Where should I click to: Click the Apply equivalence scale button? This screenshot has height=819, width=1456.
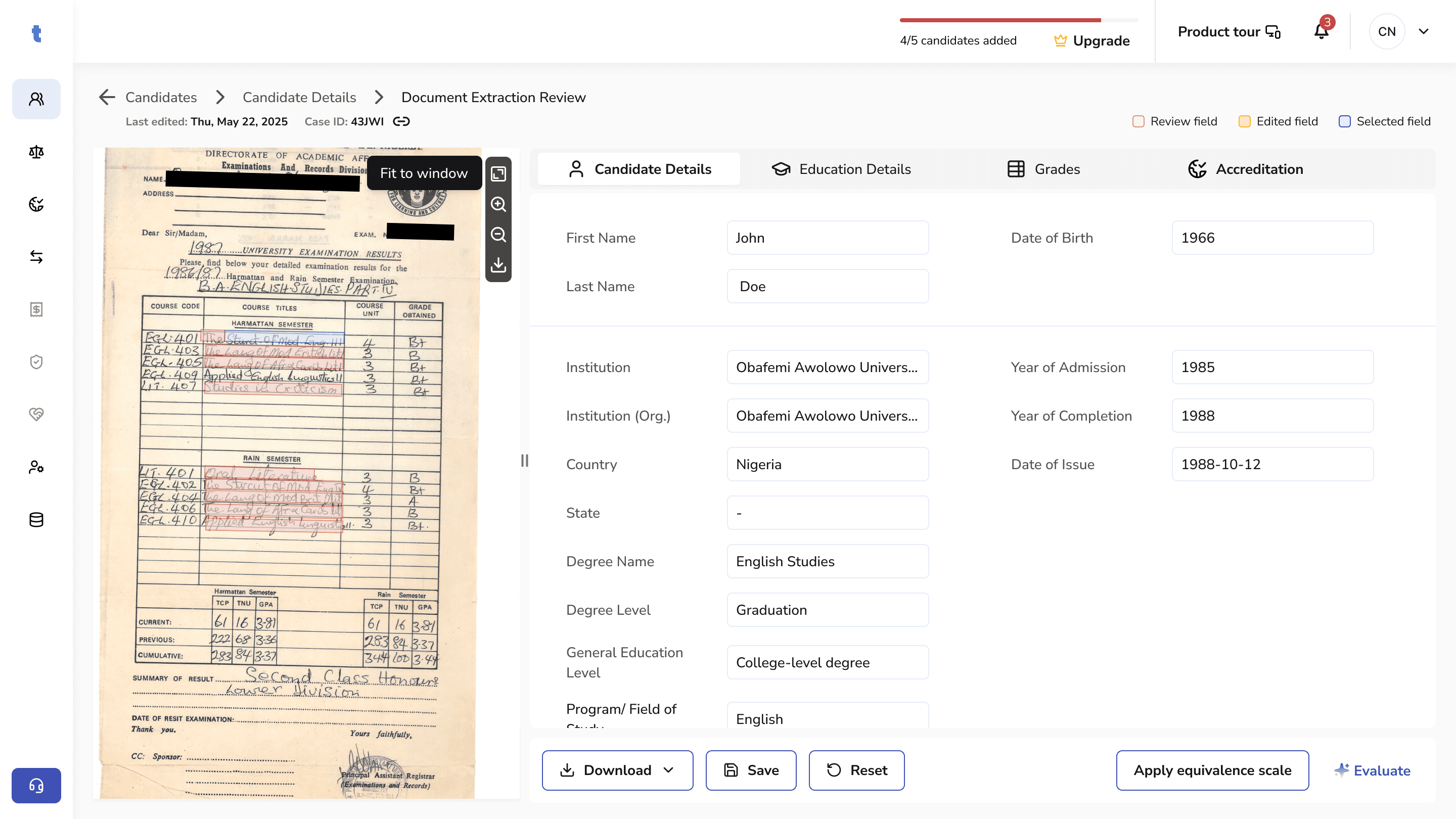(1212, 770)
